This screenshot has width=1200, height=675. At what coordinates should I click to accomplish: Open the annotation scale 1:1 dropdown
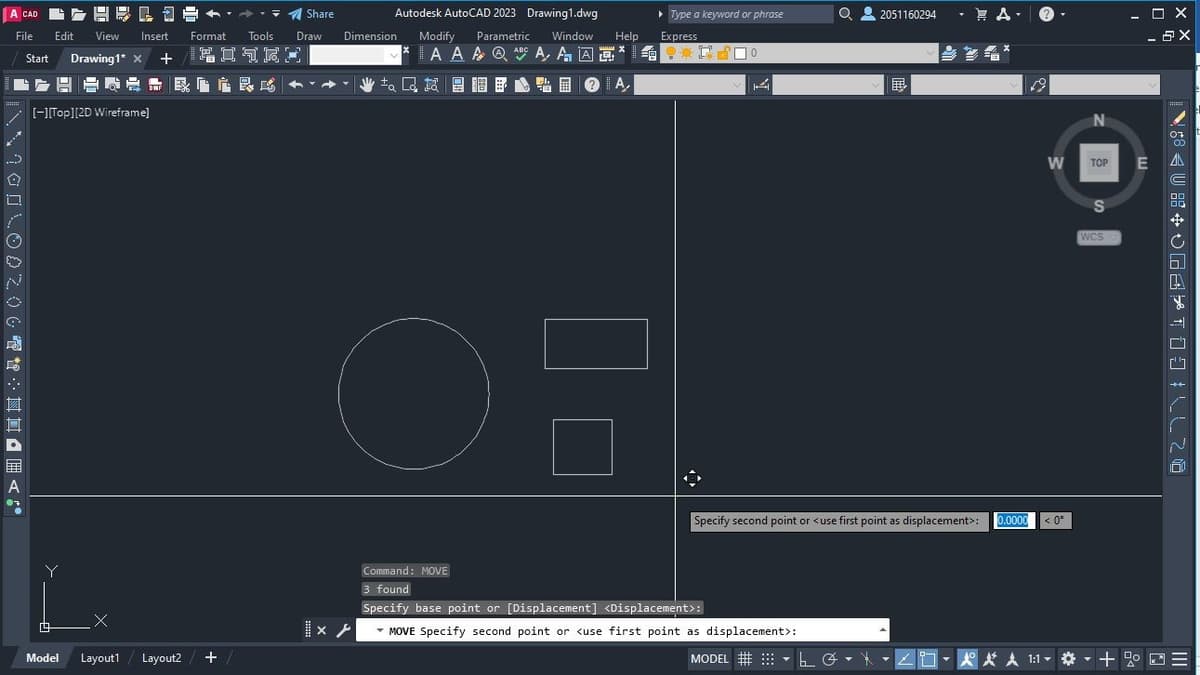[1040, 659]
